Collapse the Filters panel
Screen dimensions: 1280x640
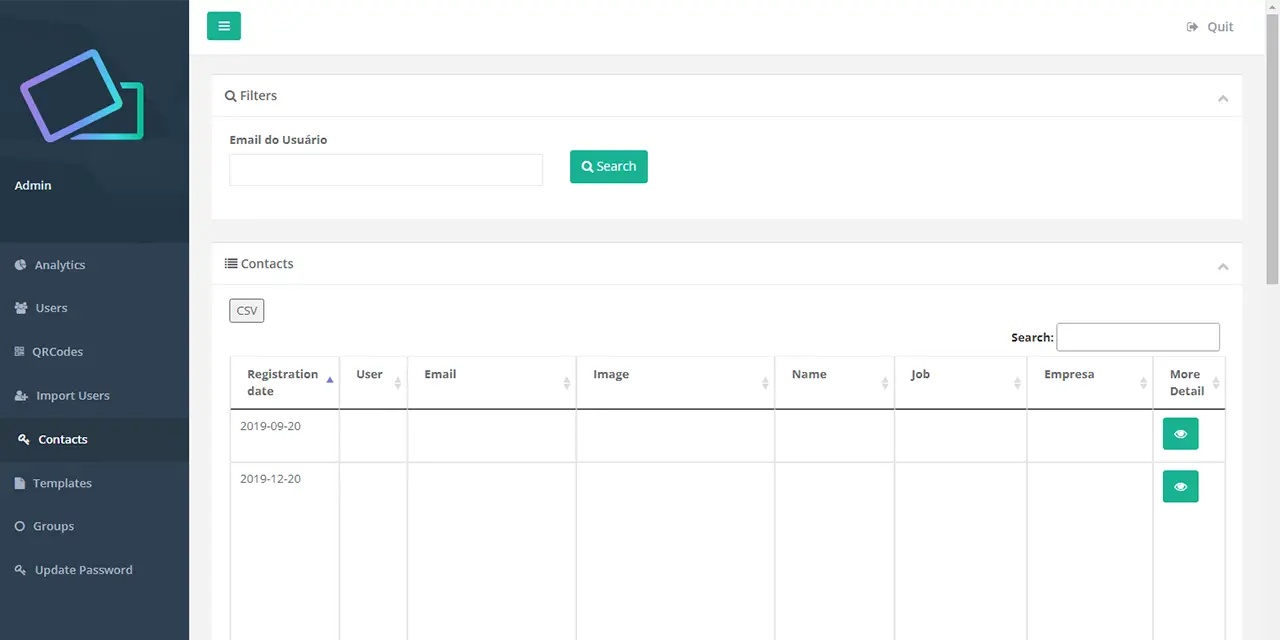[1222, 98]
